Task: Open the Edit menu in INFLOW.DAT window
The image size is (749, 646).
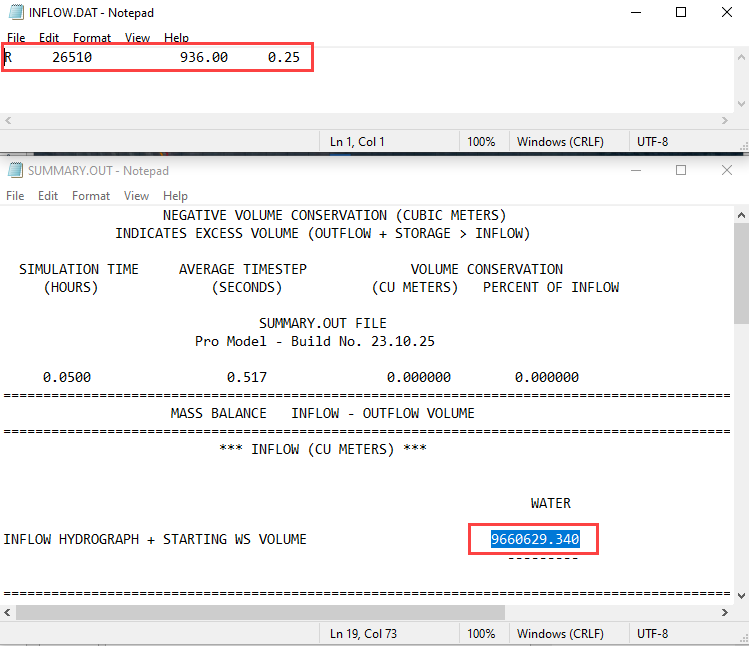Action: 48,38
